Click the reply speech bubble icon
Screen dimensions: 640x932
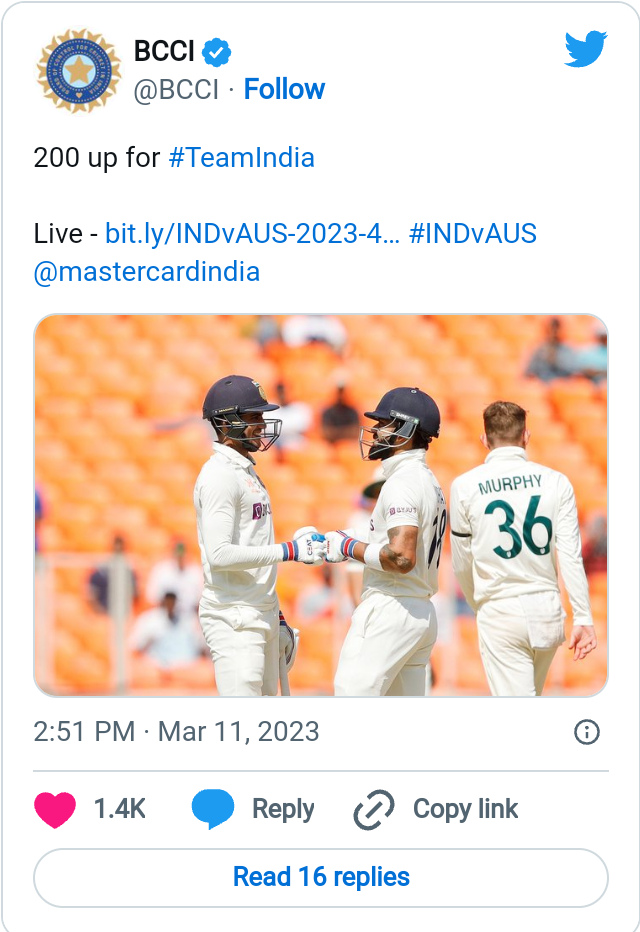click(212, 809)
